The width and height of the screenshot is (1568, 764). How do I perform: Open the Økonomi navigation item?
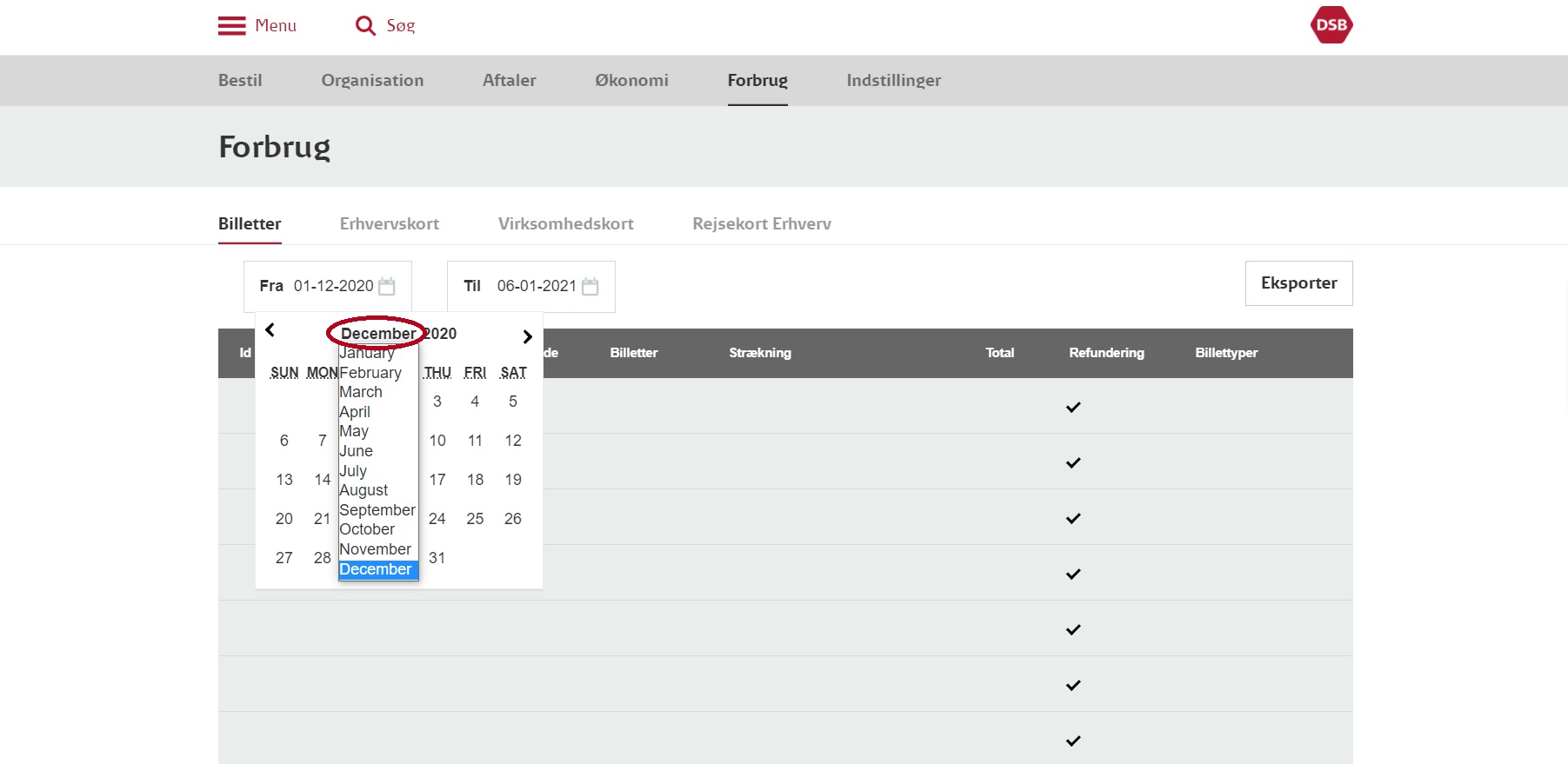pos(631,80)
